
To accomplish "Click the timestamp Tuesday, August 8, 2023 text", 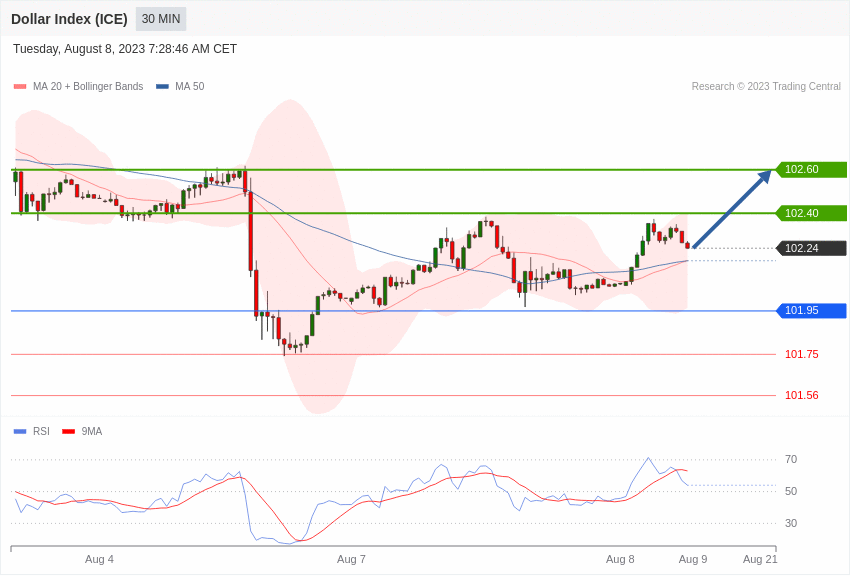I will pyautogui.click(x=79, y=49).
